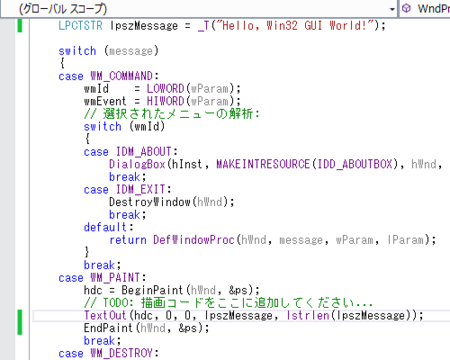Click the purple cube icon beside WndProc
Viewport: 450px width, 360px height.
coord(406,9)
